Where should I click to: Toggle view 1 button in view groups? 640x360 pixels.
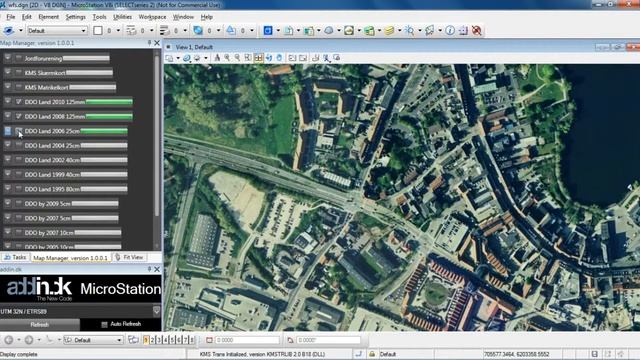coord(146,340)
